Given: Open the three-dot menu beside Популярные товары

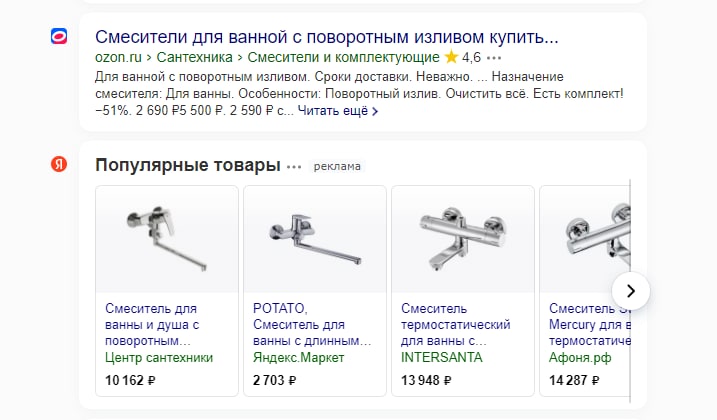Looking at the screenshot, I should tap(294, 167).
